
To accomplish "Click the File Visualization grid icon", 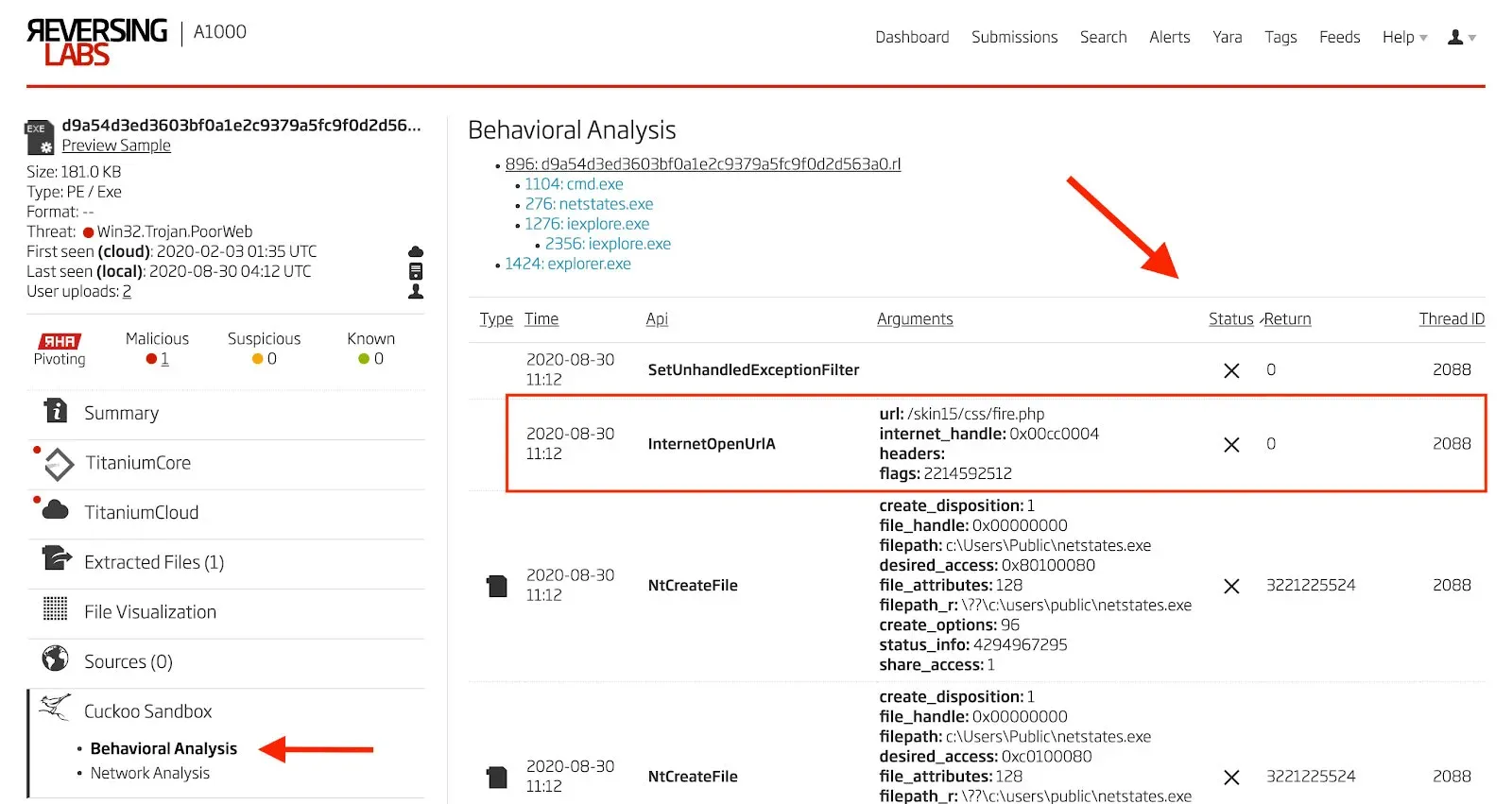I will [56, 610].
